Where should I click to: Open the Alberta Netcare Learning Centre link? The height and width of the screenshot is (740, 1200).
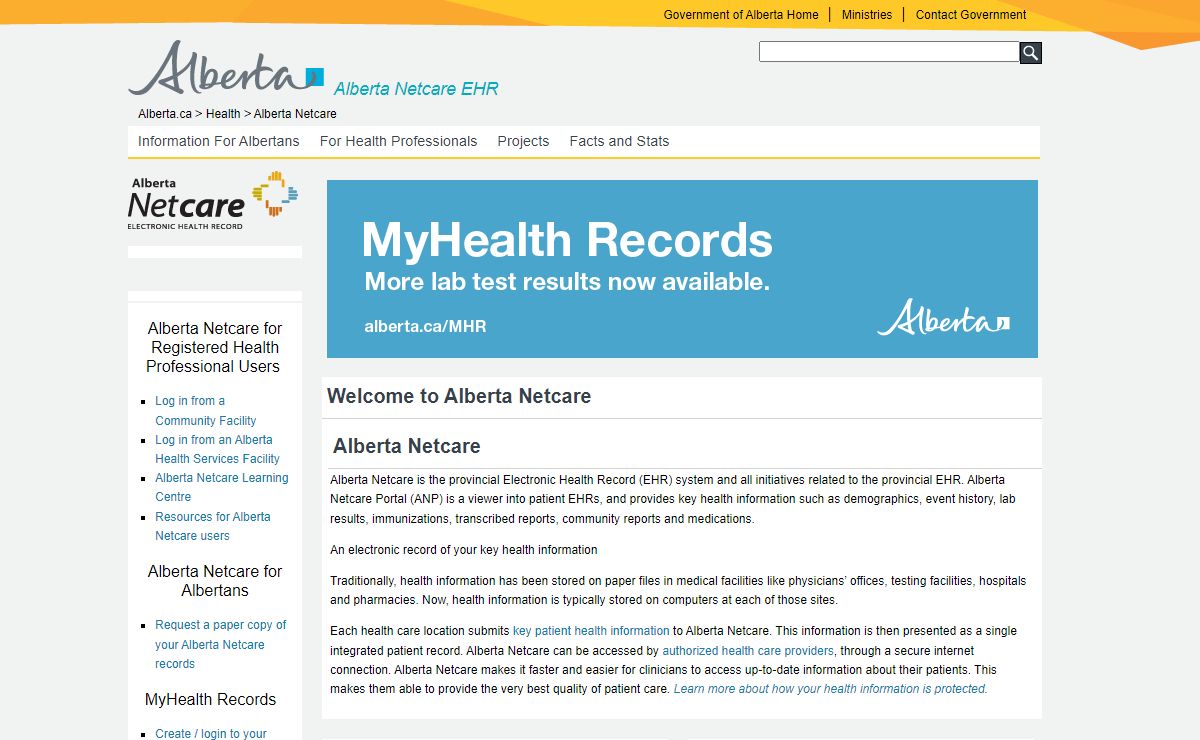[x=221, y=487]
